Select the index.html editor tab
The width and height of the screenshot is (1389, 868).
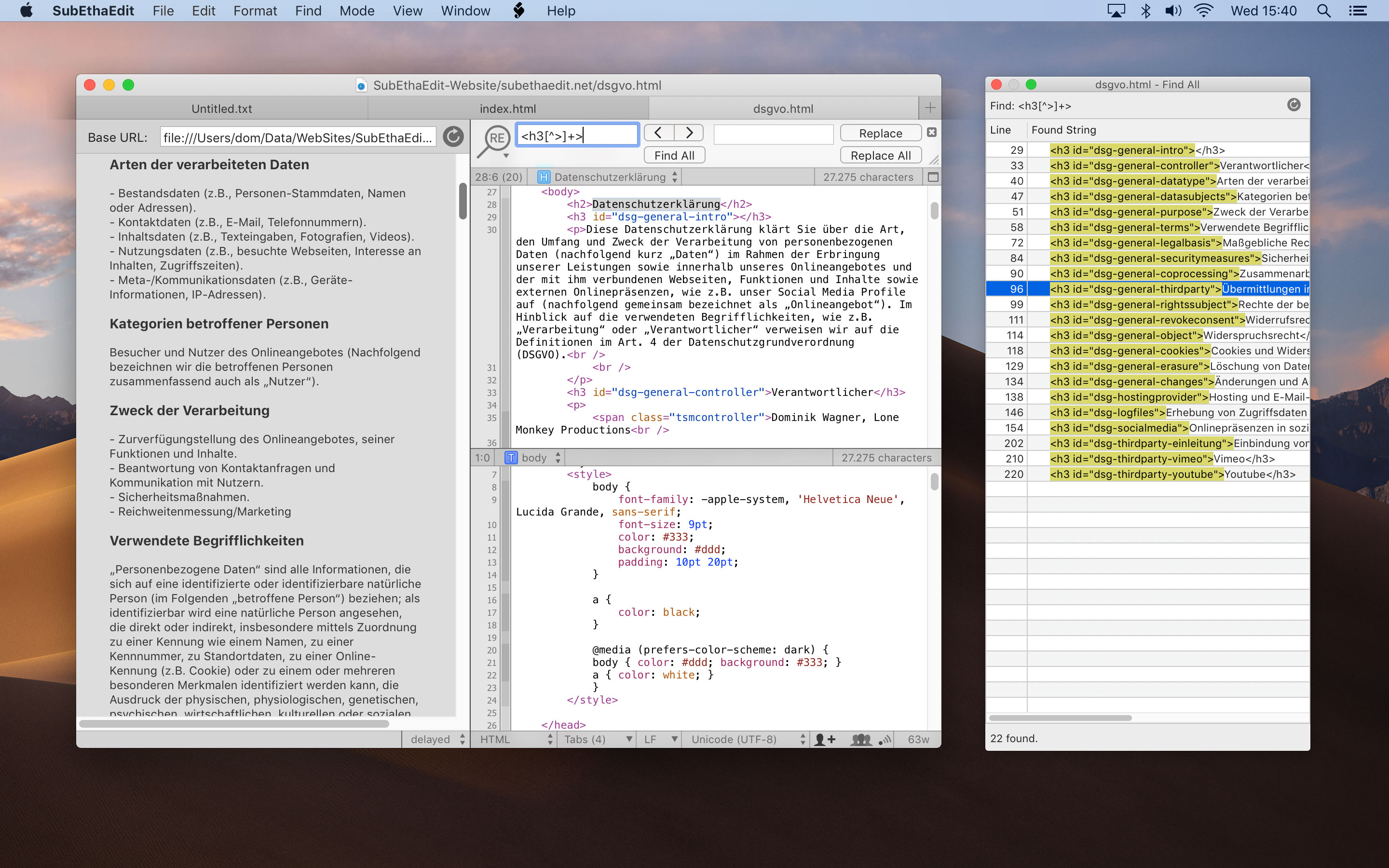tap(505, 108)
